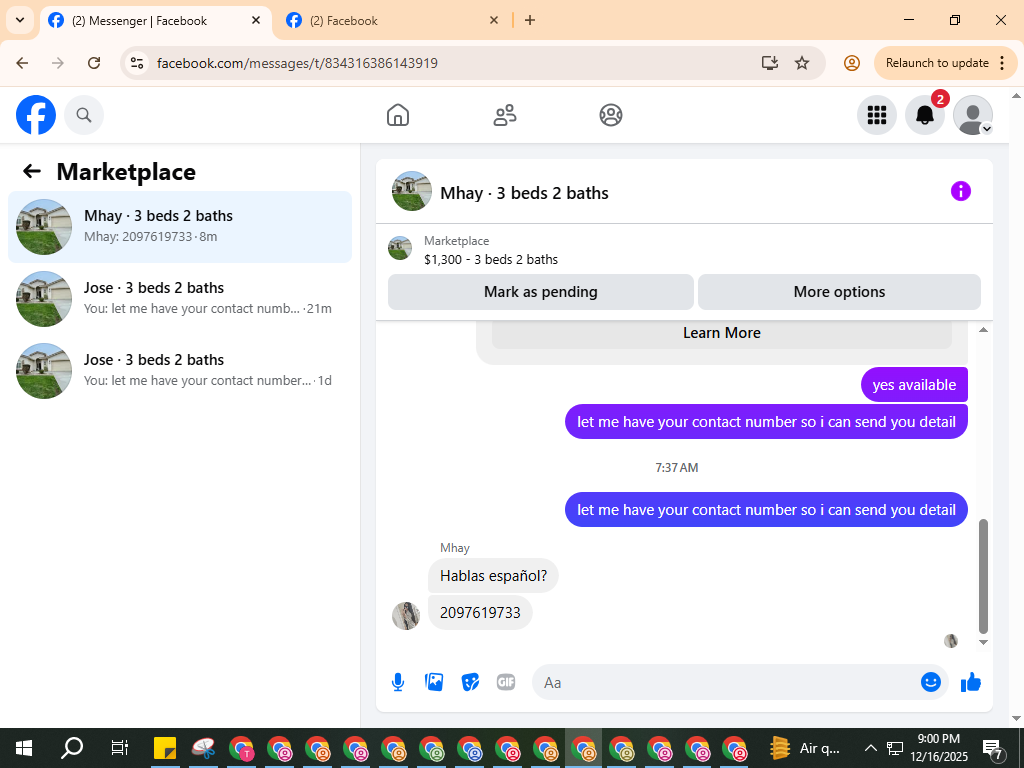
Task: Open the Friends icon in top navigation
Action: click(504, 115)
